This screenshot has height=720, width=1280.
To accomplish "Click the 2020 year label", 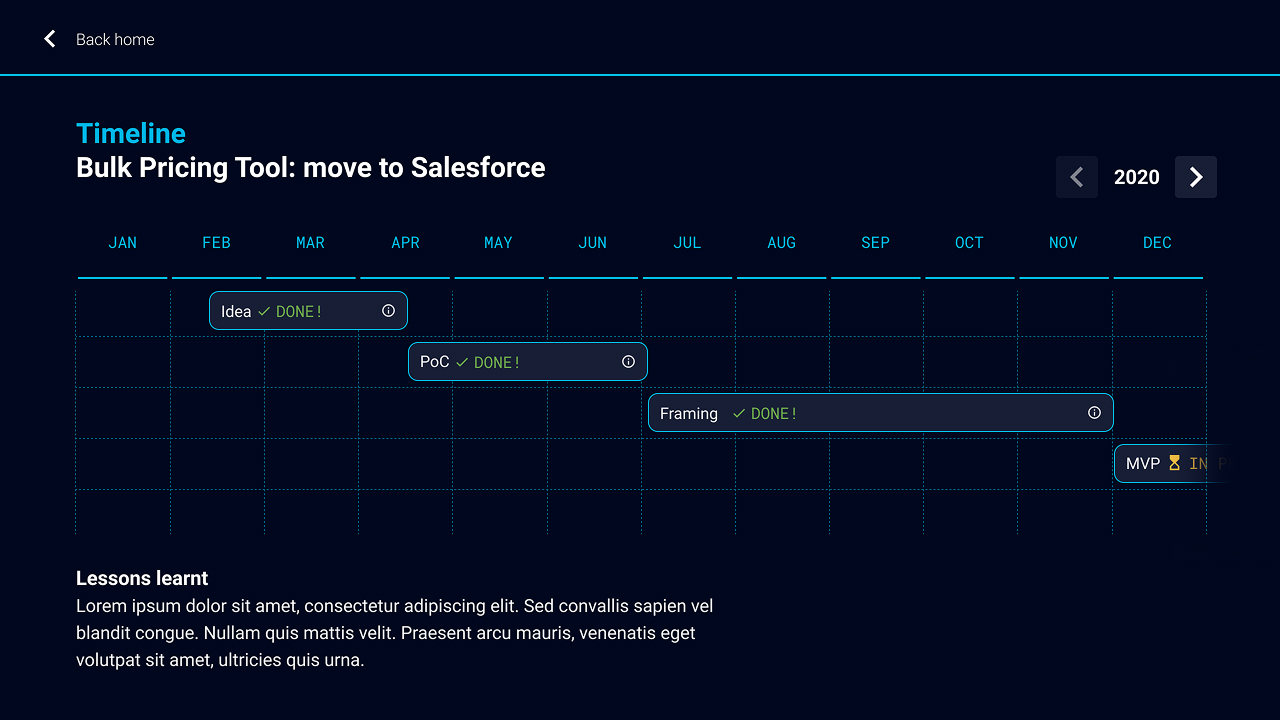I will coord(1137,177).
